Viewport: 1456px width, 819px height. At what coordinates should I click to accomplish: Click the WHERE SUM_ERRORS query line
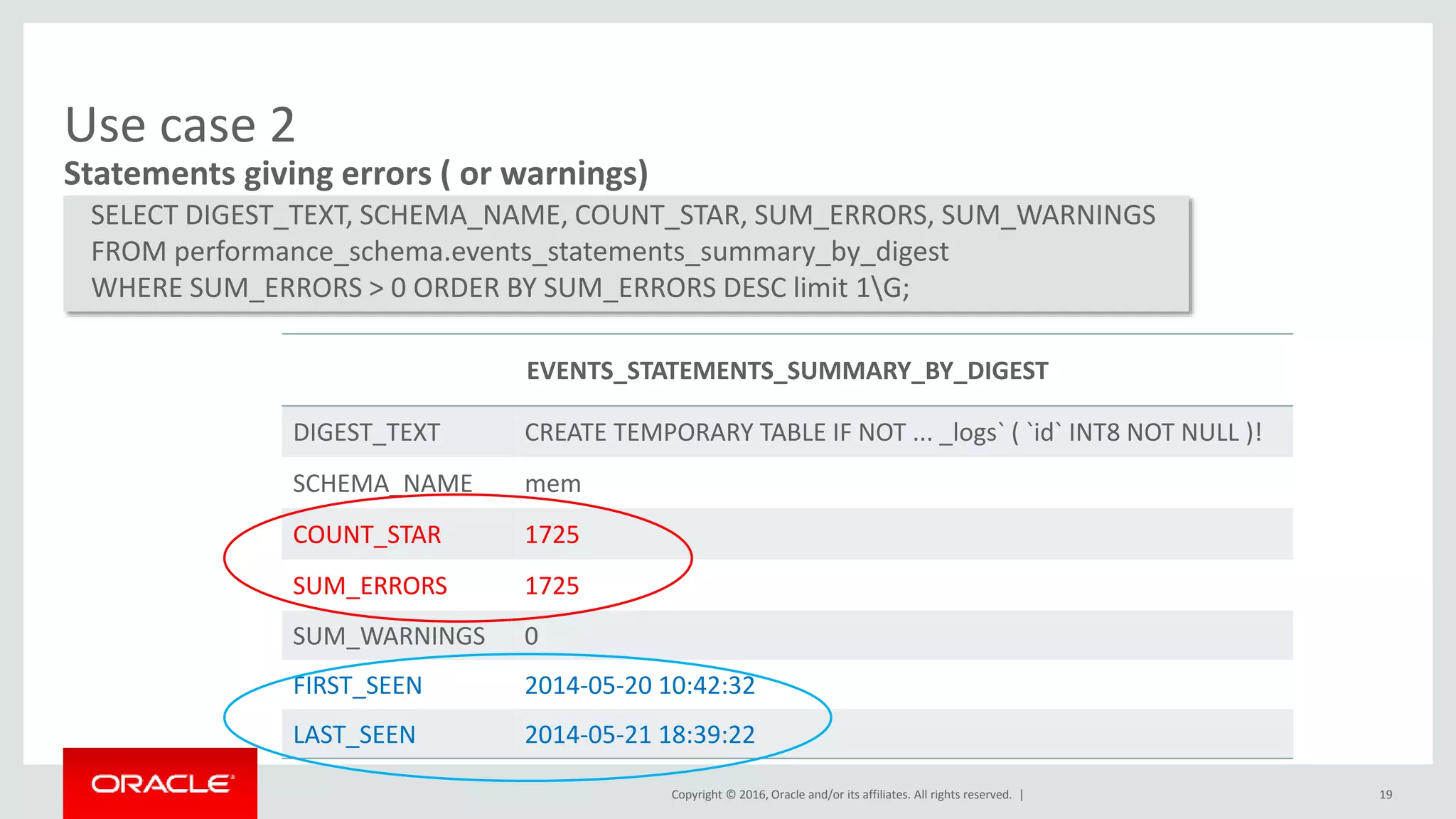pyautogui.click(x=500, y=288)
